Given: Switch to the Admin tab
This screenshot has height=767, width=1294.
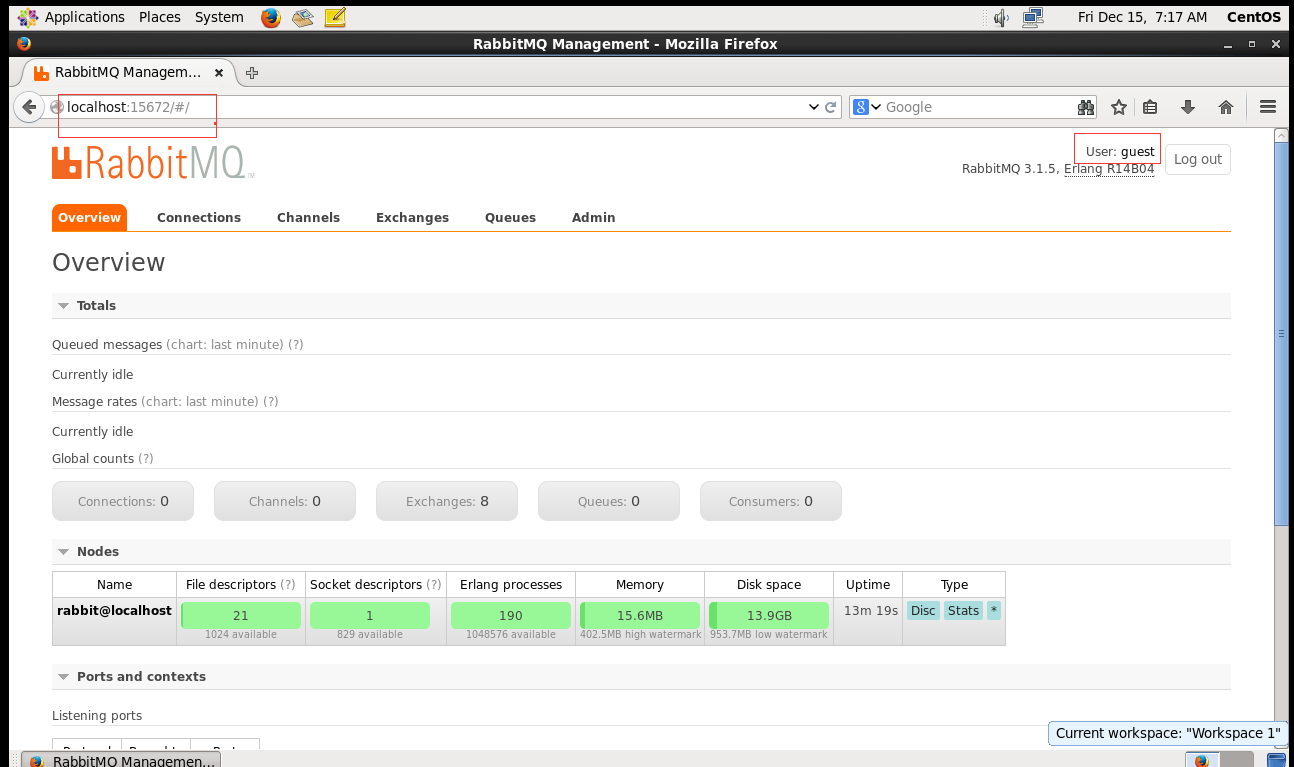Looking at the screenshot, I should (593, 218).
